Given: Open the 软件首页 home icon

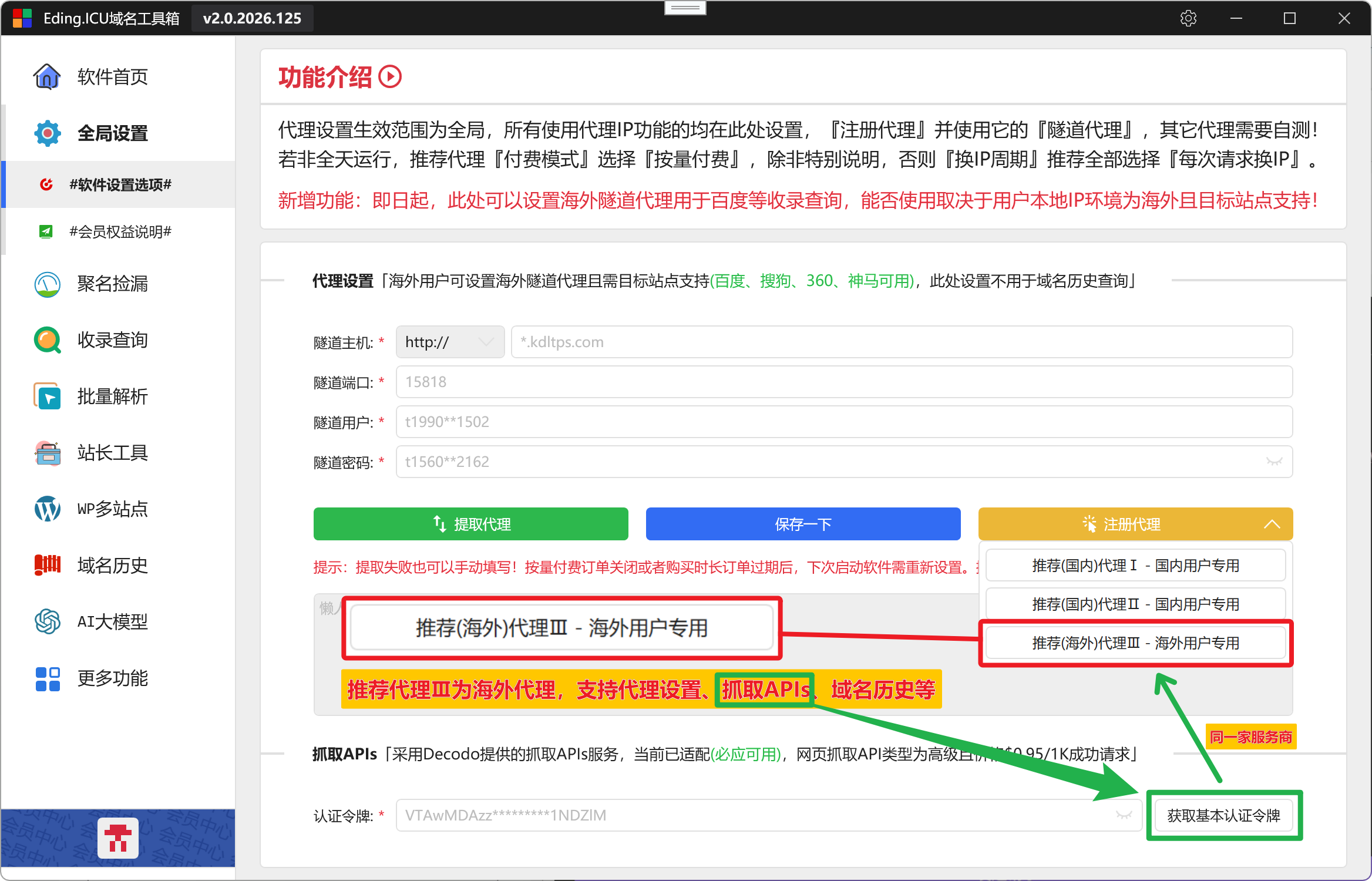Looking at the screenshot, I should (x=47, y=76).
